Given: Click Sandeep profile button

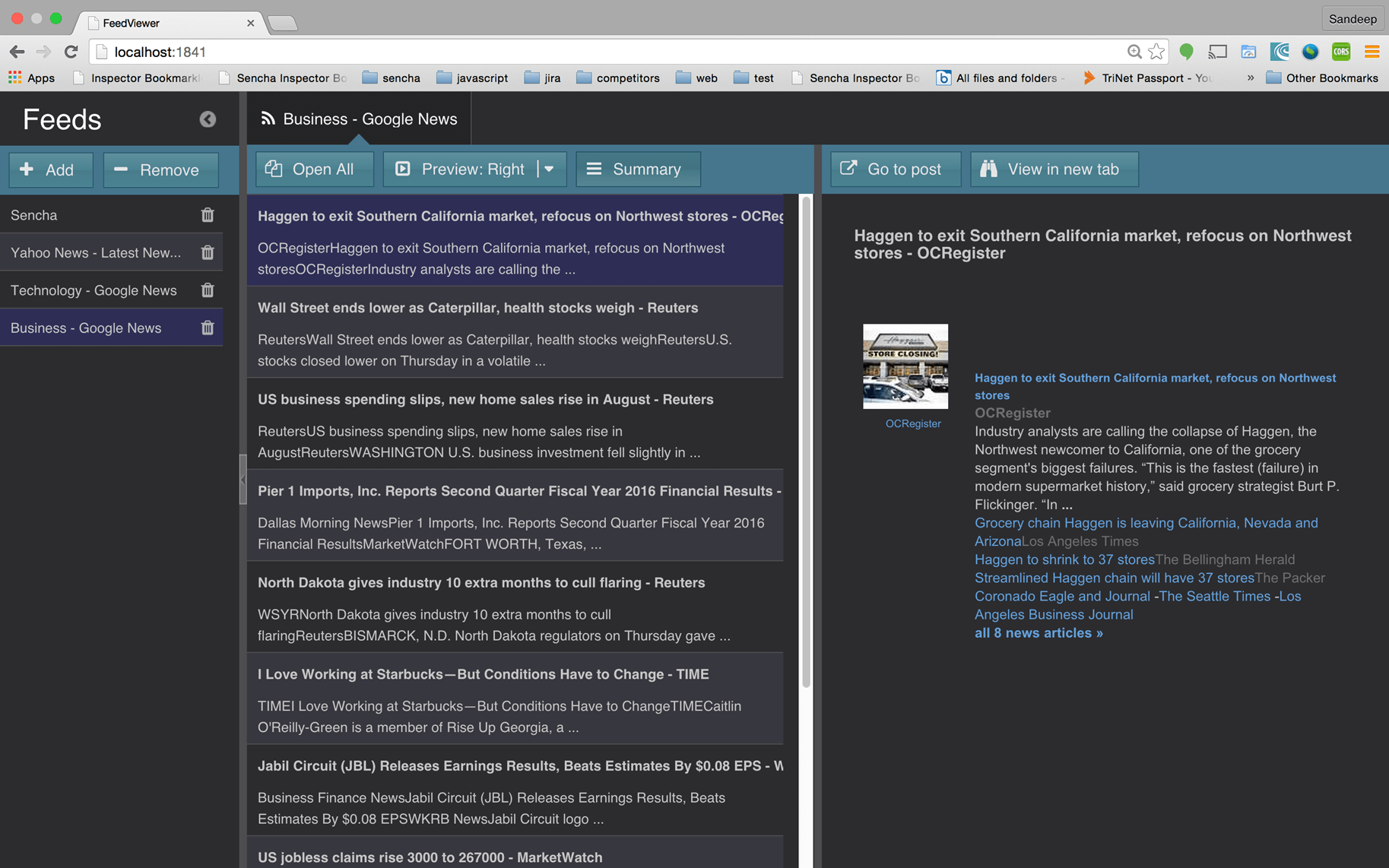Looking at the screenshot, I should (x=1353, y=19).
